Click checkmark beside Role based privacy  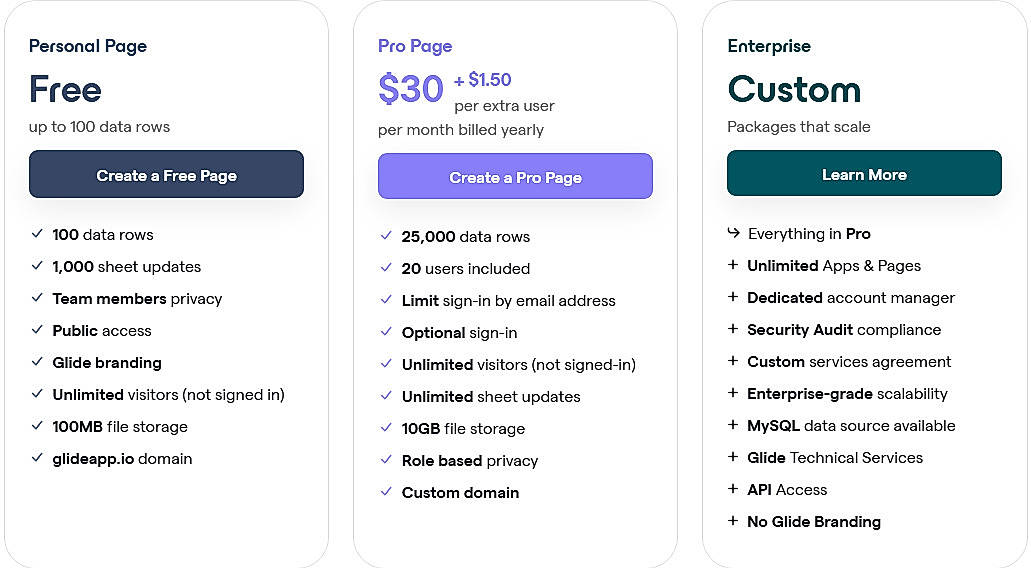click(x=386, y=460)
